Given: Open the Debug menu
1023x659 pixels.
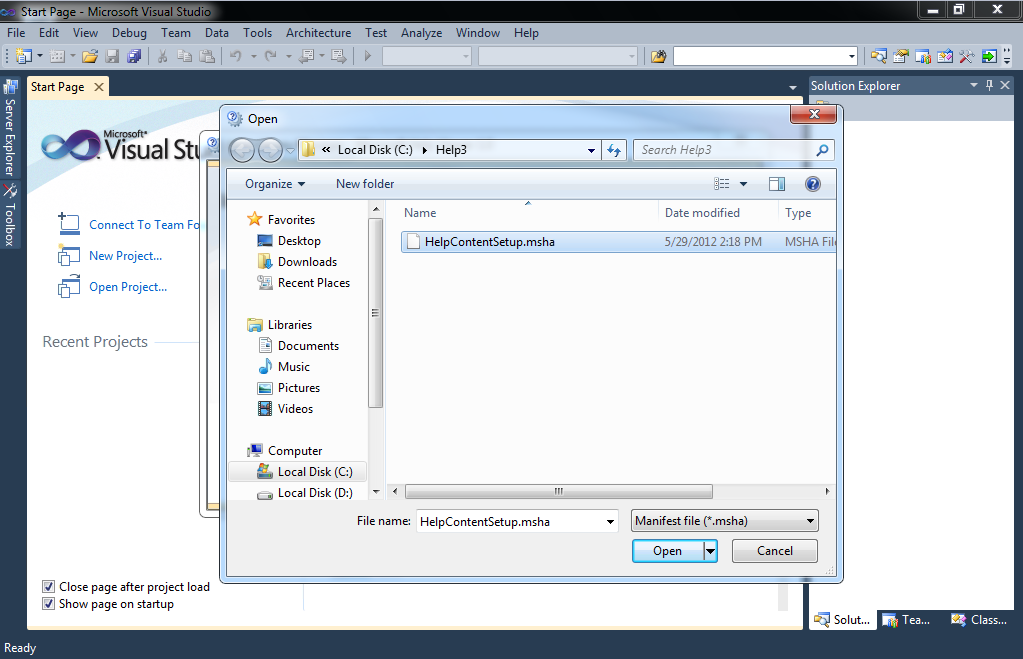Looking at the screenshot, I should tap(129, 33).
